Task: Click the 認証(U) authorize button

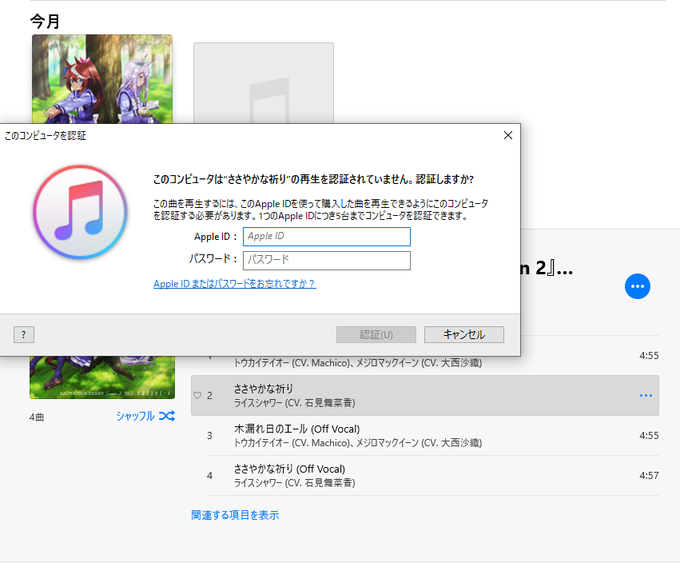Action: 376,334
